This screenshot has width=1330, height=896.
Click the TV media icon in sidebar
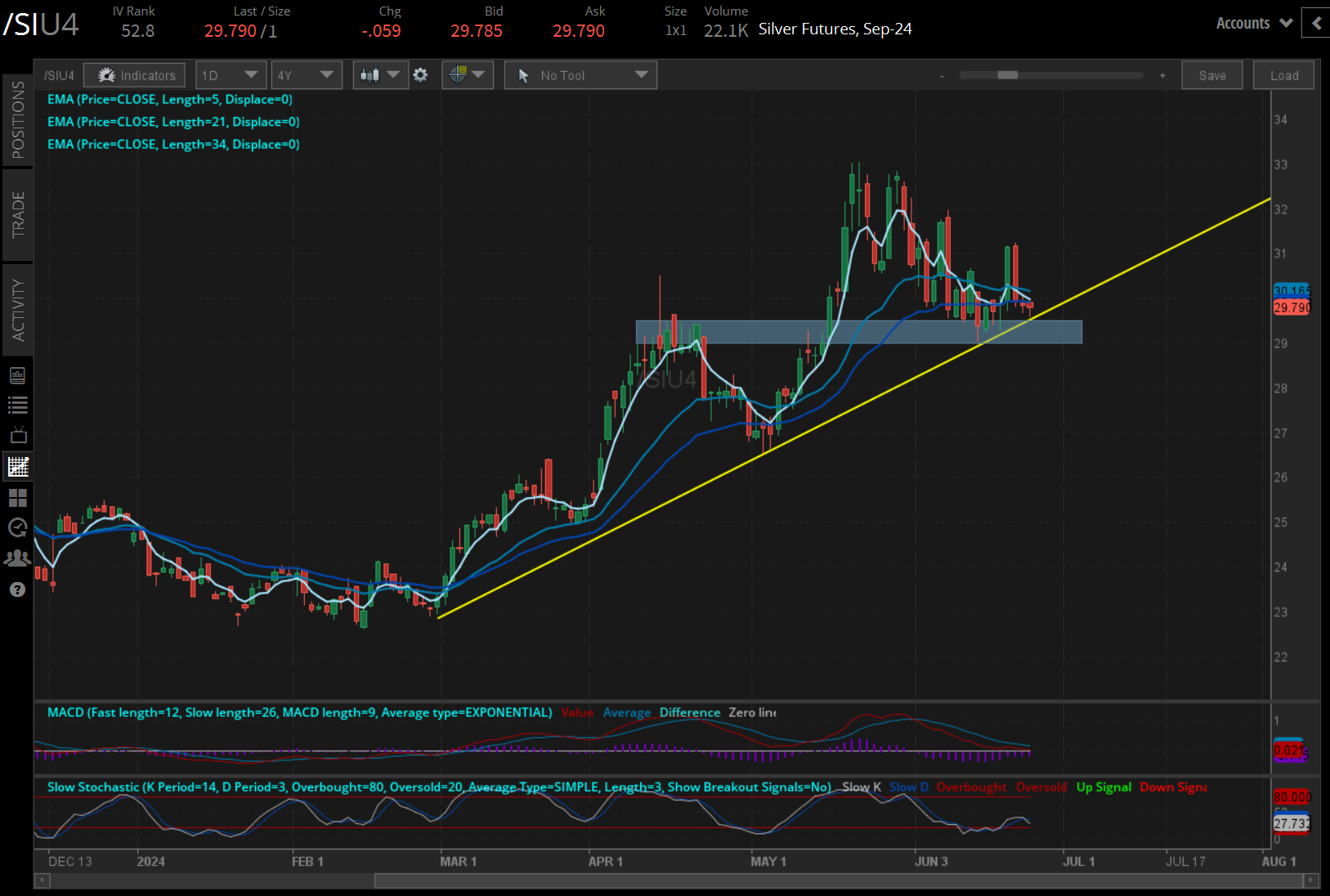pyautogui.click(x=18, y=435)
